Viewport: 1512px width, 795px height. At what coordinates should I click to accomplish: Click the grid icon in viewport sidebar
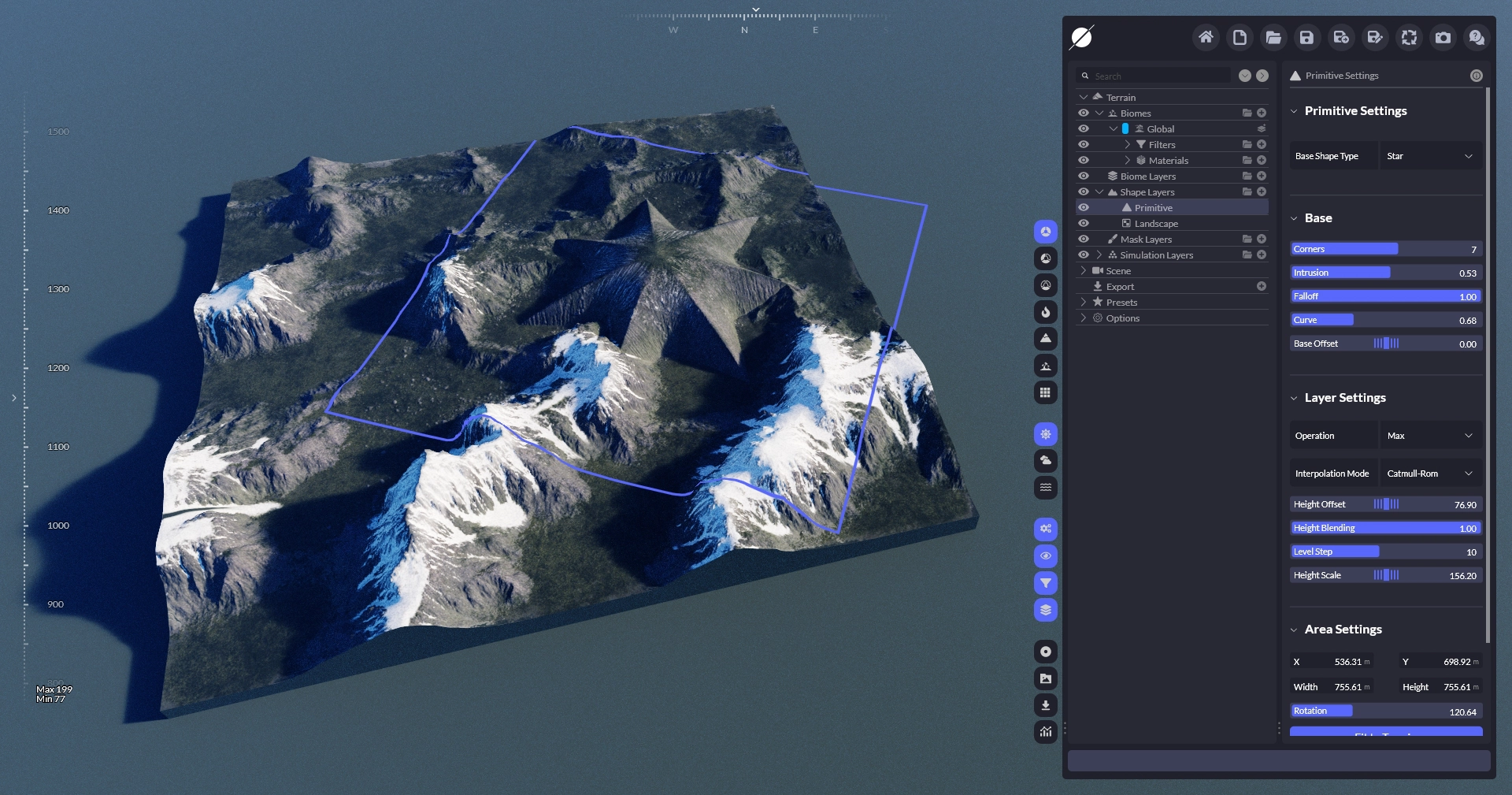pyautogui.click(x=1045, y=392)
